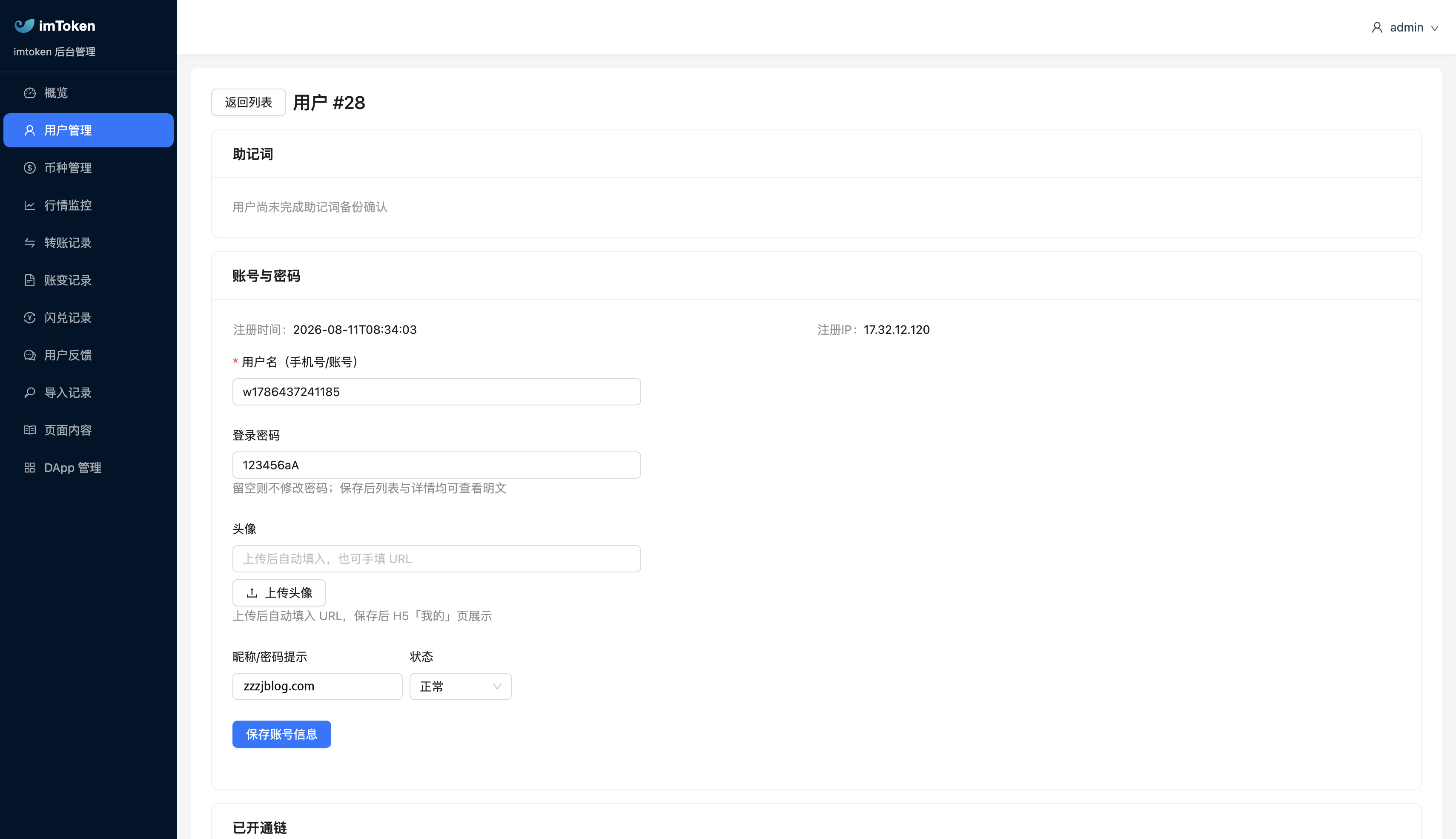Click the 头像 field label
The image size is (1456, 839).
pos(244,529)
